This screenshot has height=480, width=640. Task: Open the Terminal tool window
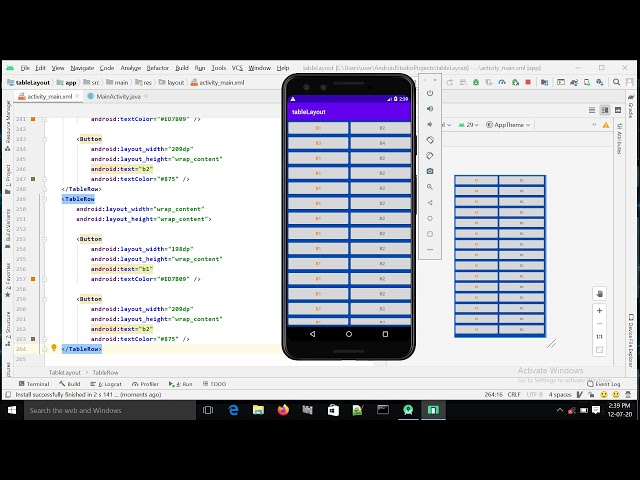coord(34,384)
